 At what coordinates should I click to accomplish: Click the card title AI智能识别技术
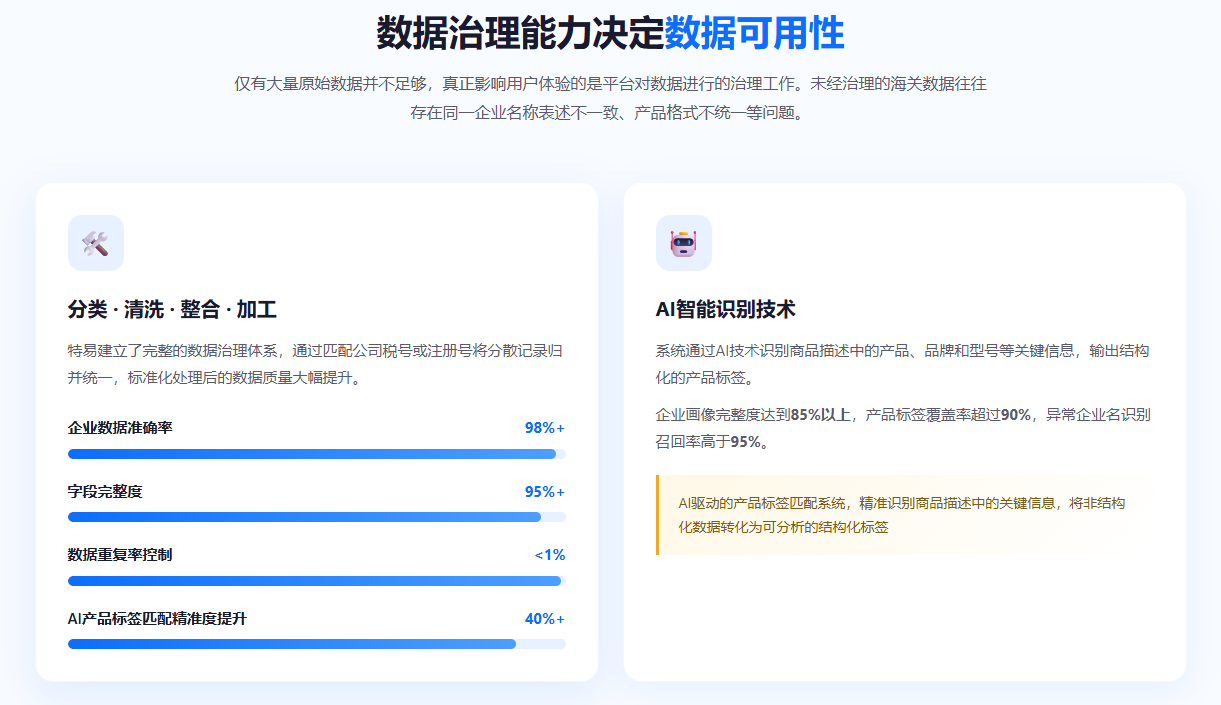(726, 310)
